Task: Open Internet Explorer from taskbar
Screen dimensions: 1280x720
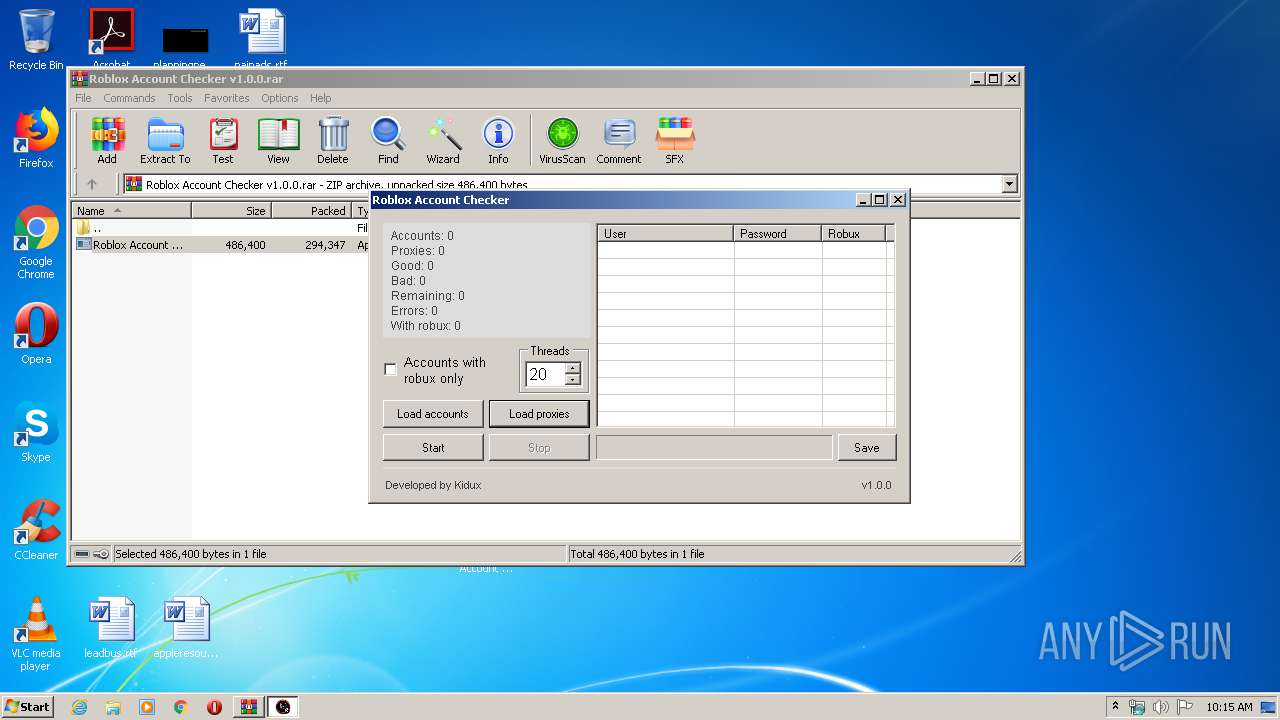Action: tap(79, 707)
